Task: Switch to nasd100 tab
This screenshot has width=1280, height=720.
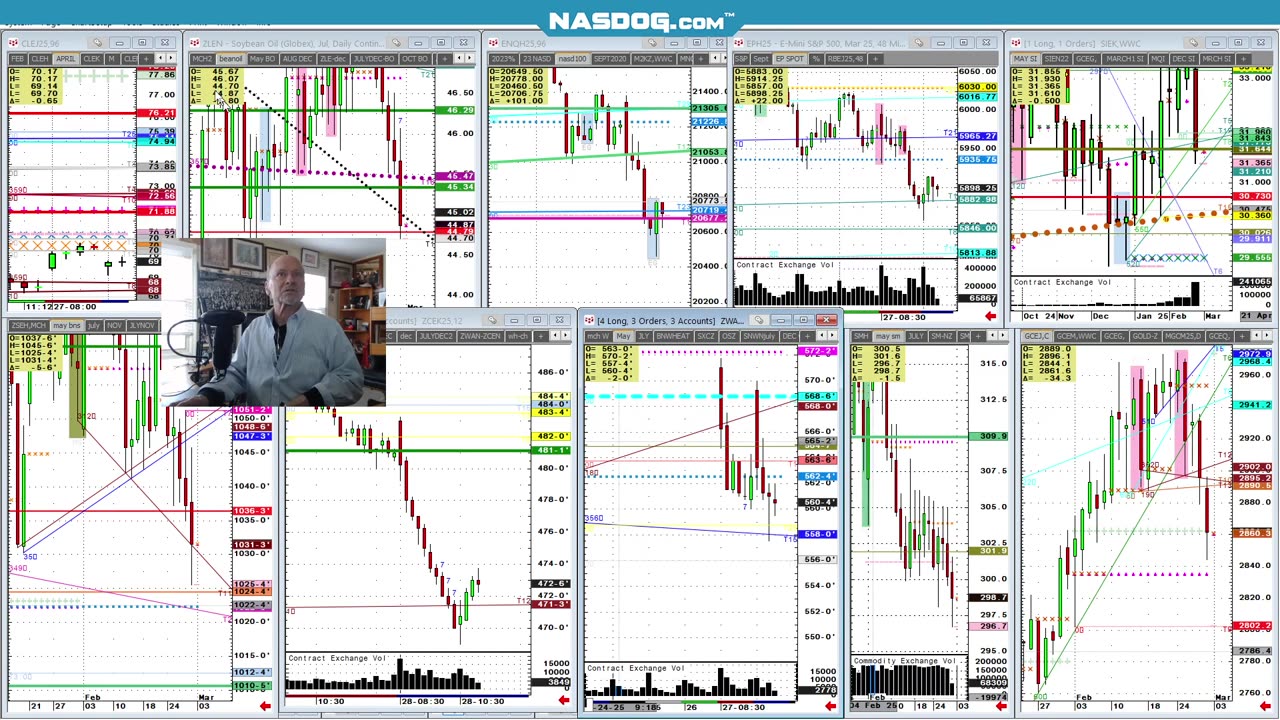Action: (572, 59)
